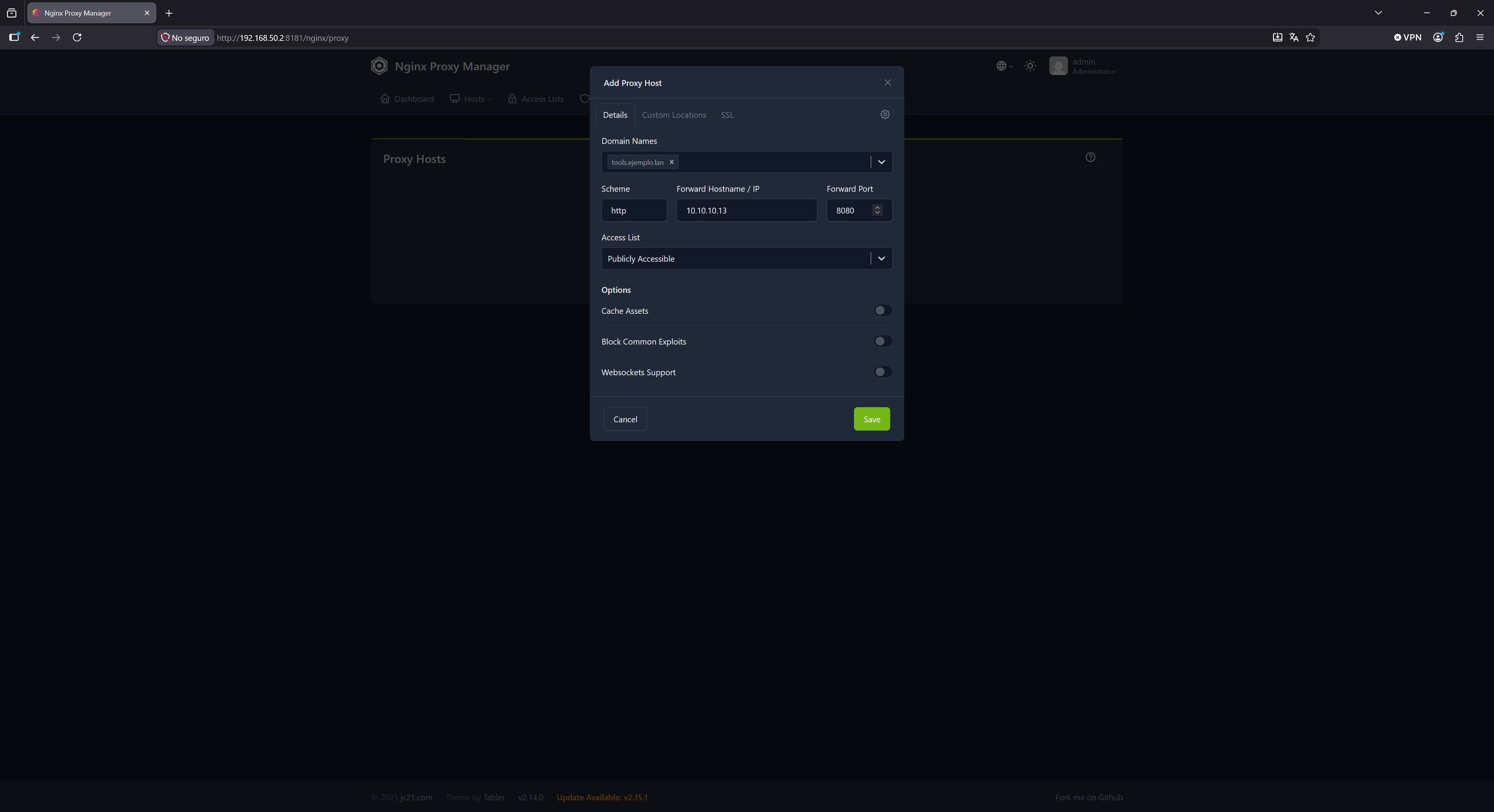Go forward with the browser forward arrow
The height and width of the screenshot is (812, 1494).
coord(56,38)
